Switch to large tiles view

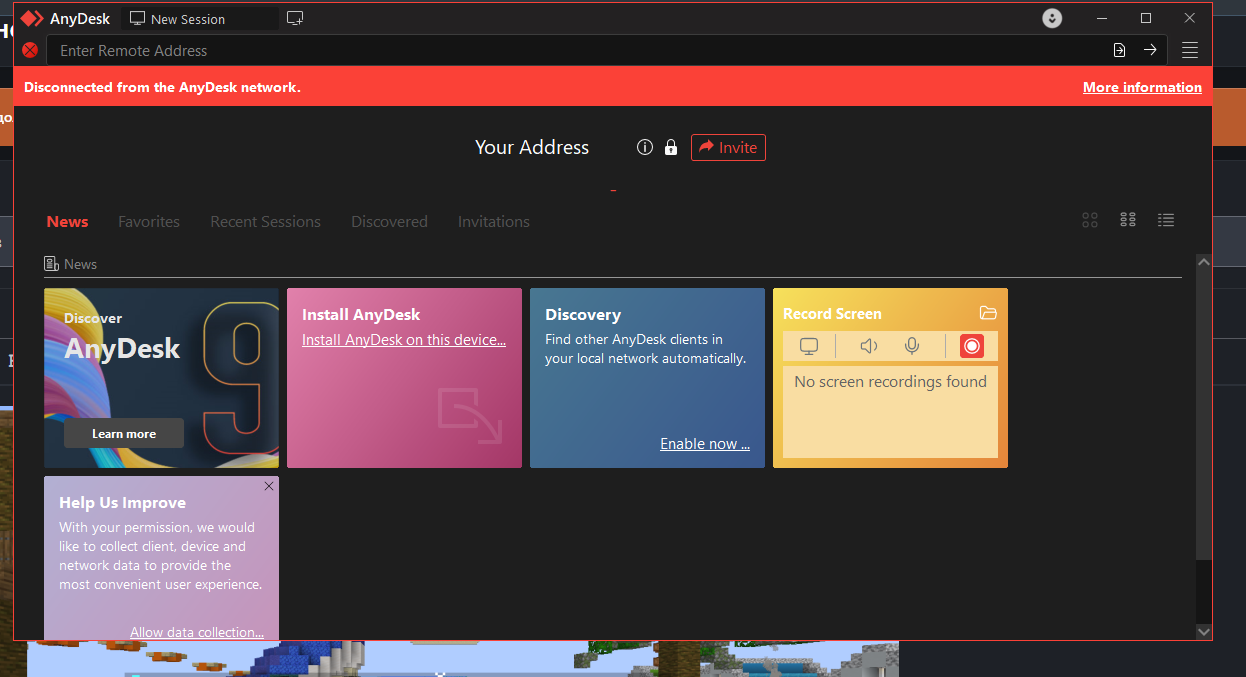pos(1090,220)
